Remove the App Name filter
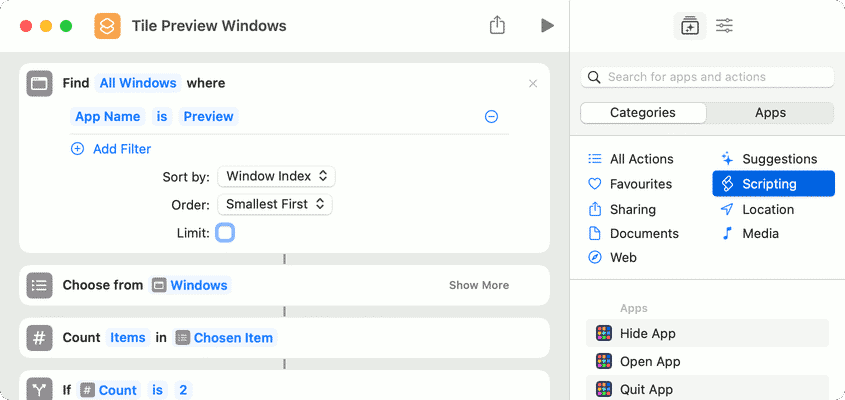 491,116
